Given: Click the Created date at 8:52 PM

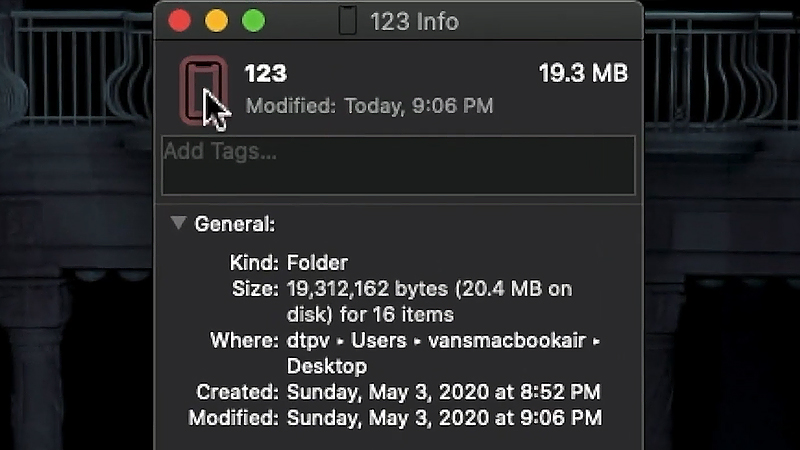Looking at the screenshot, I should pyautogui.click(x=444, y=392).
